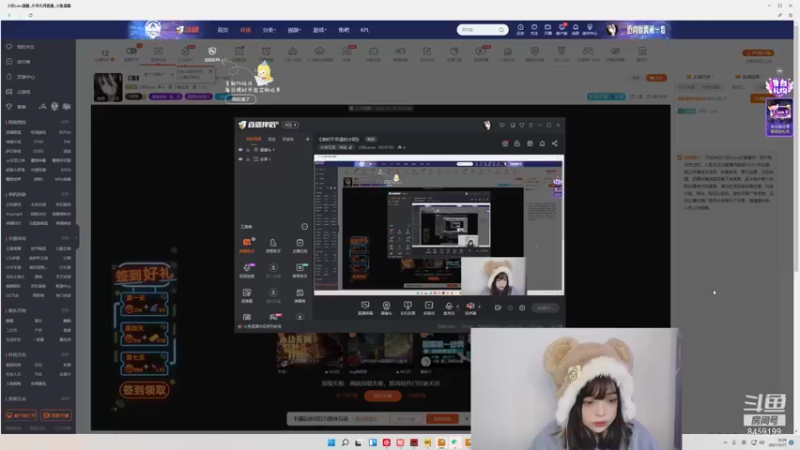Collapse the 工具箱 panel with circle button
This screenshot has height=450, width=800.
pos(305,227)
